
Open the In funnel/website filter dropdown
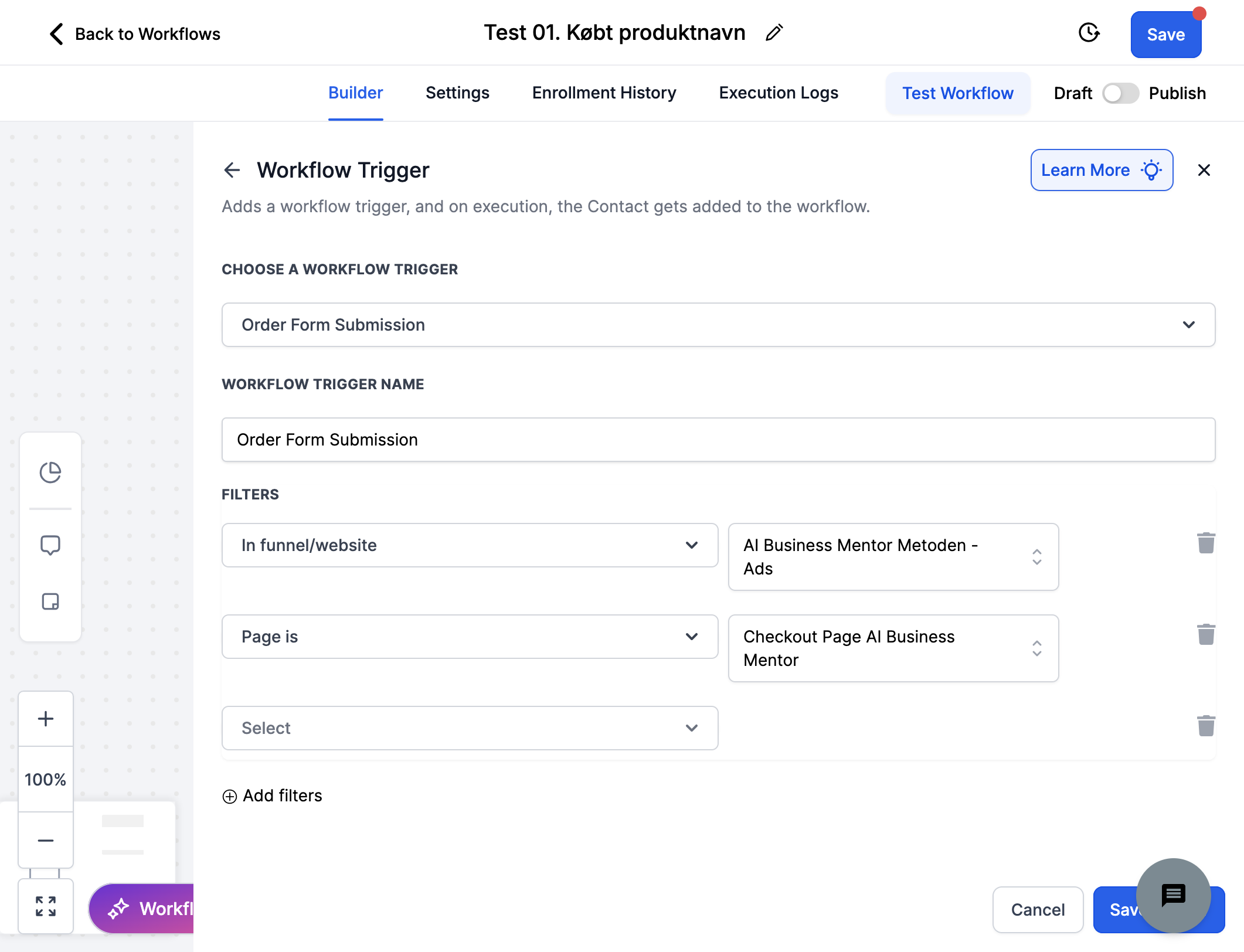(x=470, y=545)
